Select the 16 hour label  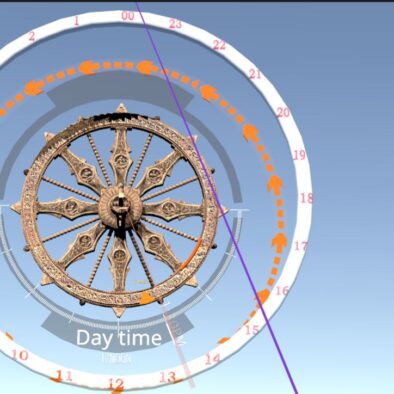(x=282, y=291)
